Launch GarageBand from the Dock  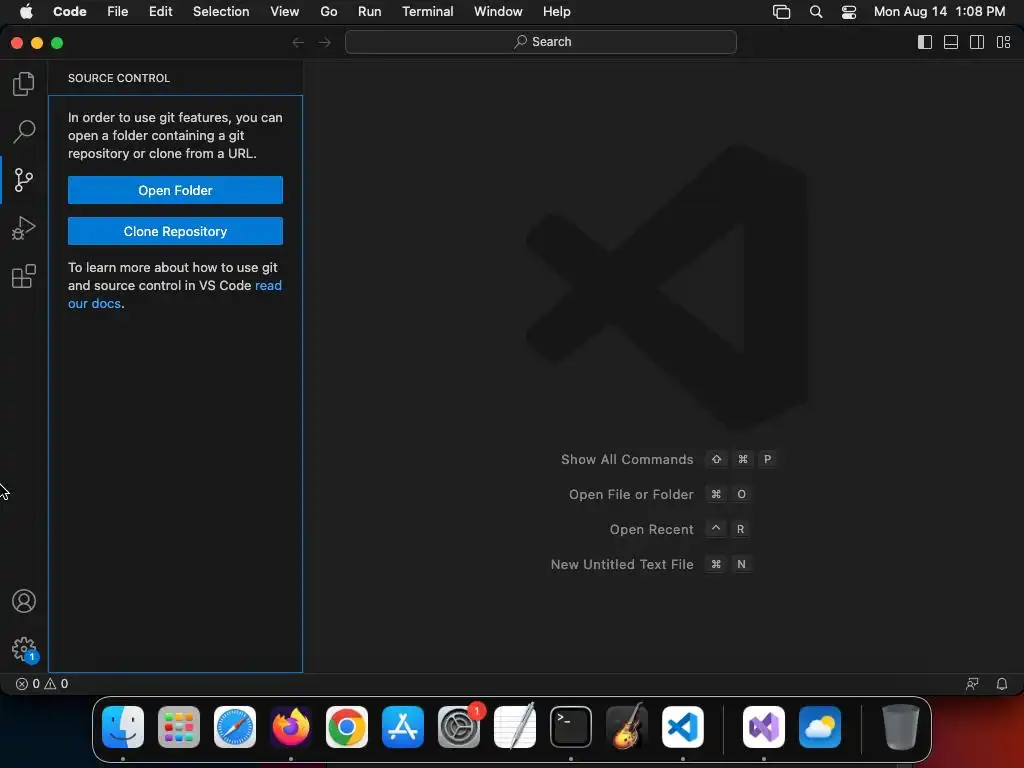(627, 727)
